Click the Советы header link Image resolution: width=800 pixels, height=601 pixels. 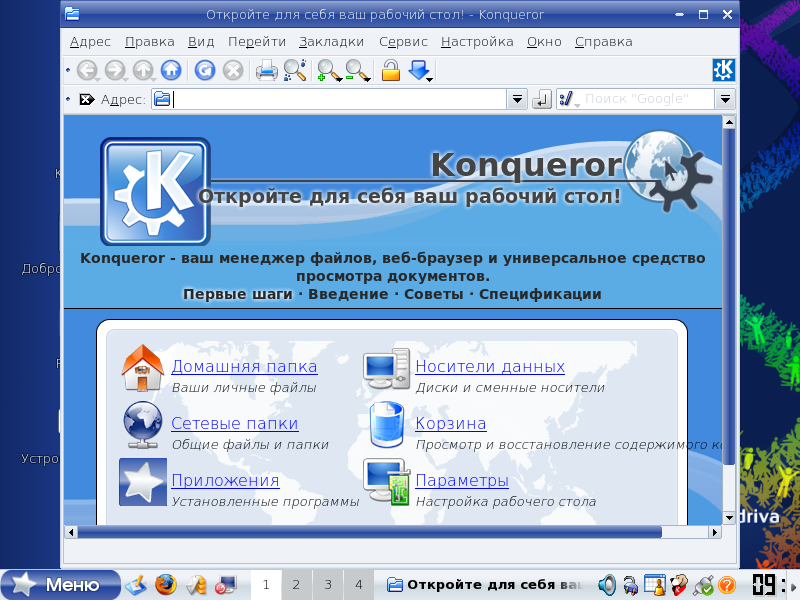(x=434, y=294)
